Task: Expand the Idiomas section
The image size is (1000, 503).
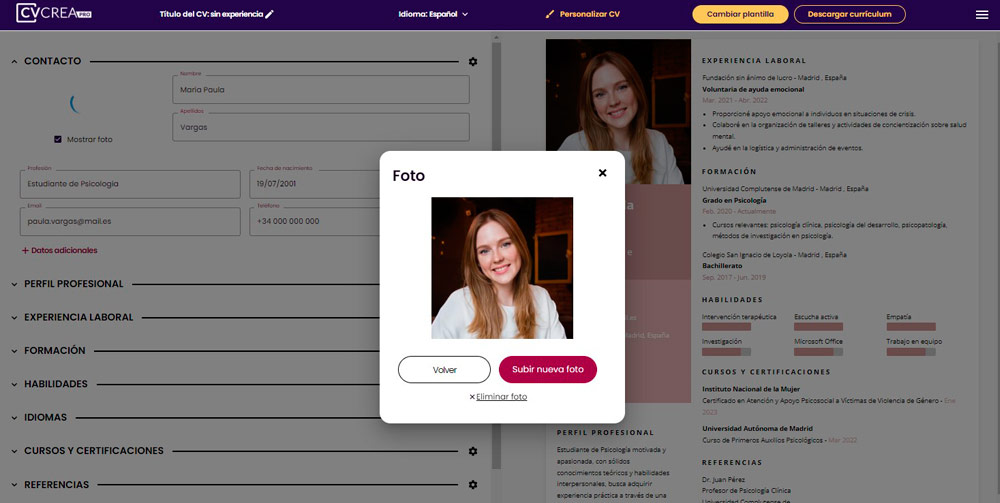Action: [x=14, y=418]
